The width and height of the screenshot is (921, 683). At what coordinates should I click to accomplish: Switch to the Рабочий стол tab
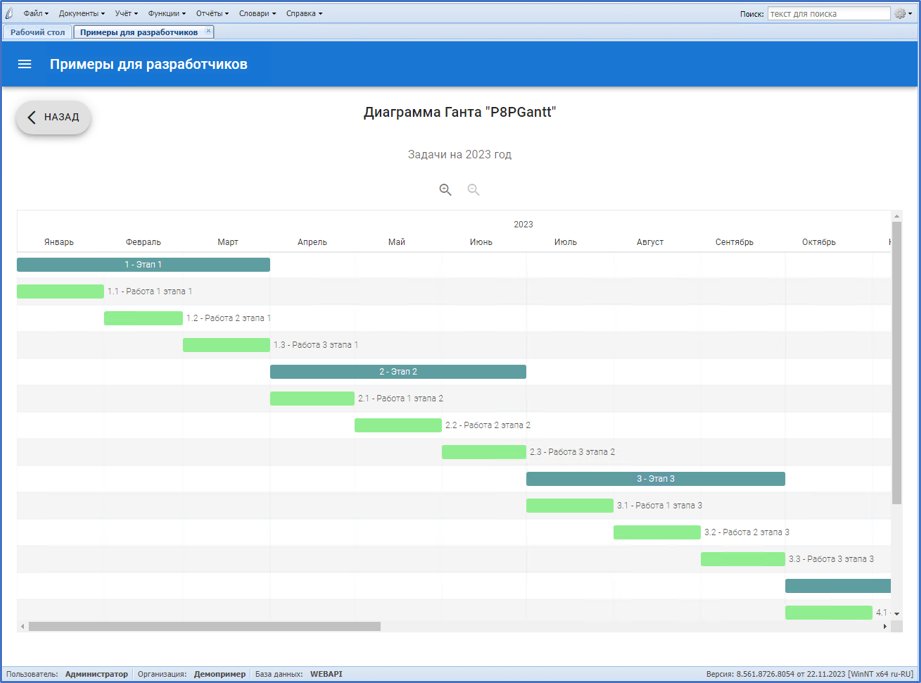[38, 32]
